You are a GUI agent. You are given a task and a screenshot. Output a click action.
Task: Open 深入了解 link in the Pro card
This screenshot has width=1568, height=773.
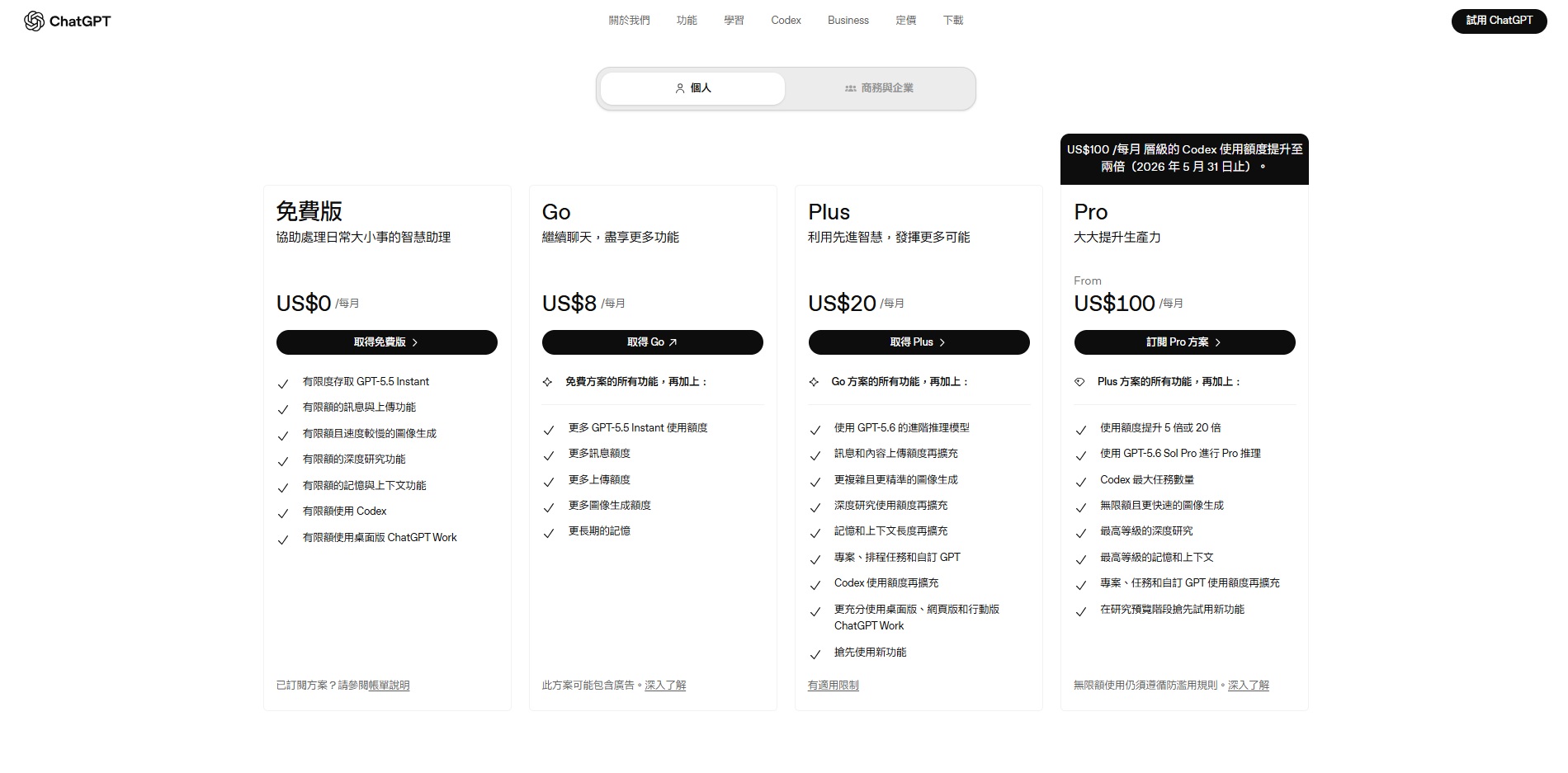pos(1249,686)
